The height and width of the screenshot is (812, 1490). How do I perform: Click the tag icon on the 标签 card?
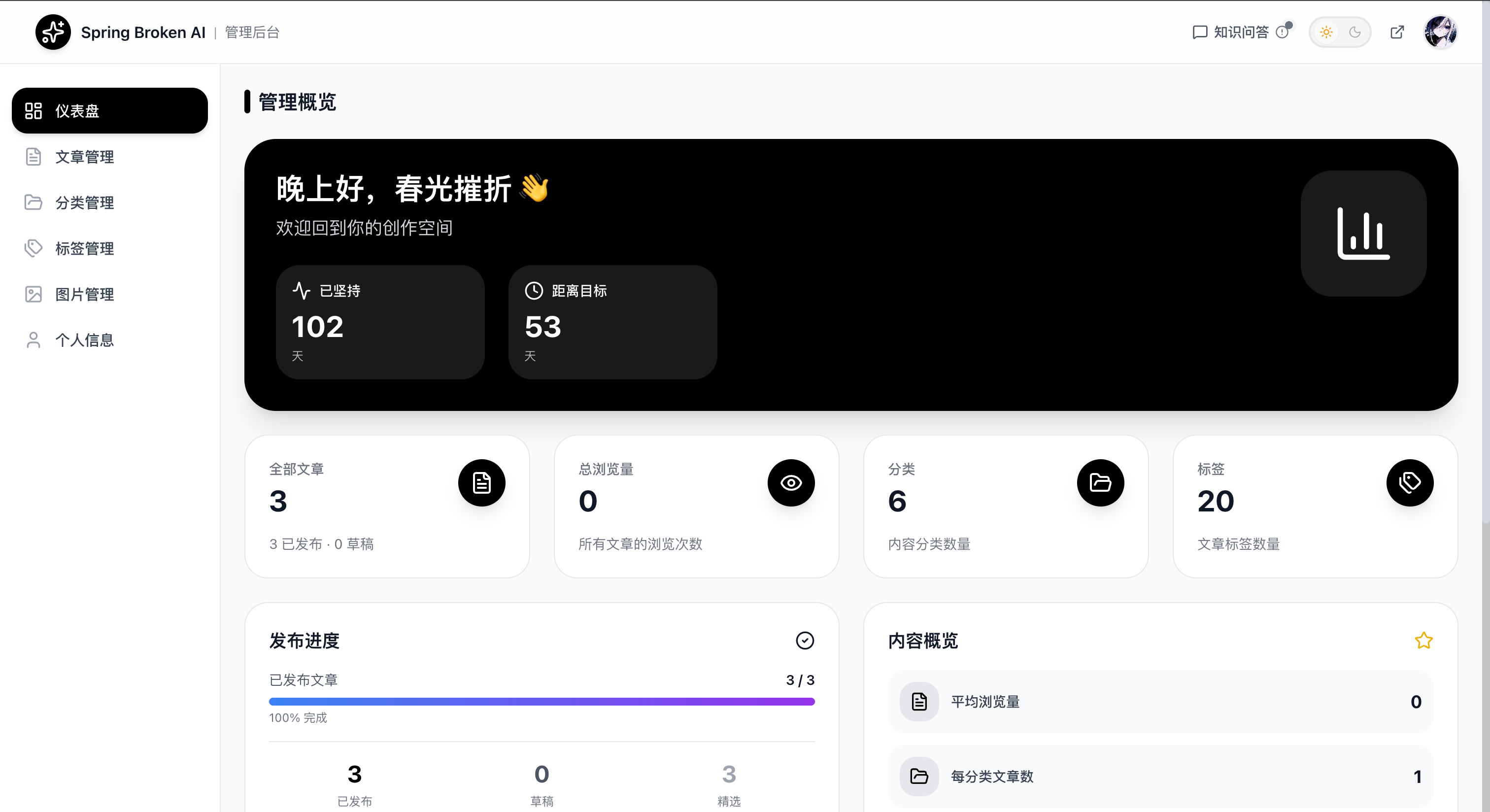(x=1410, y=483)
